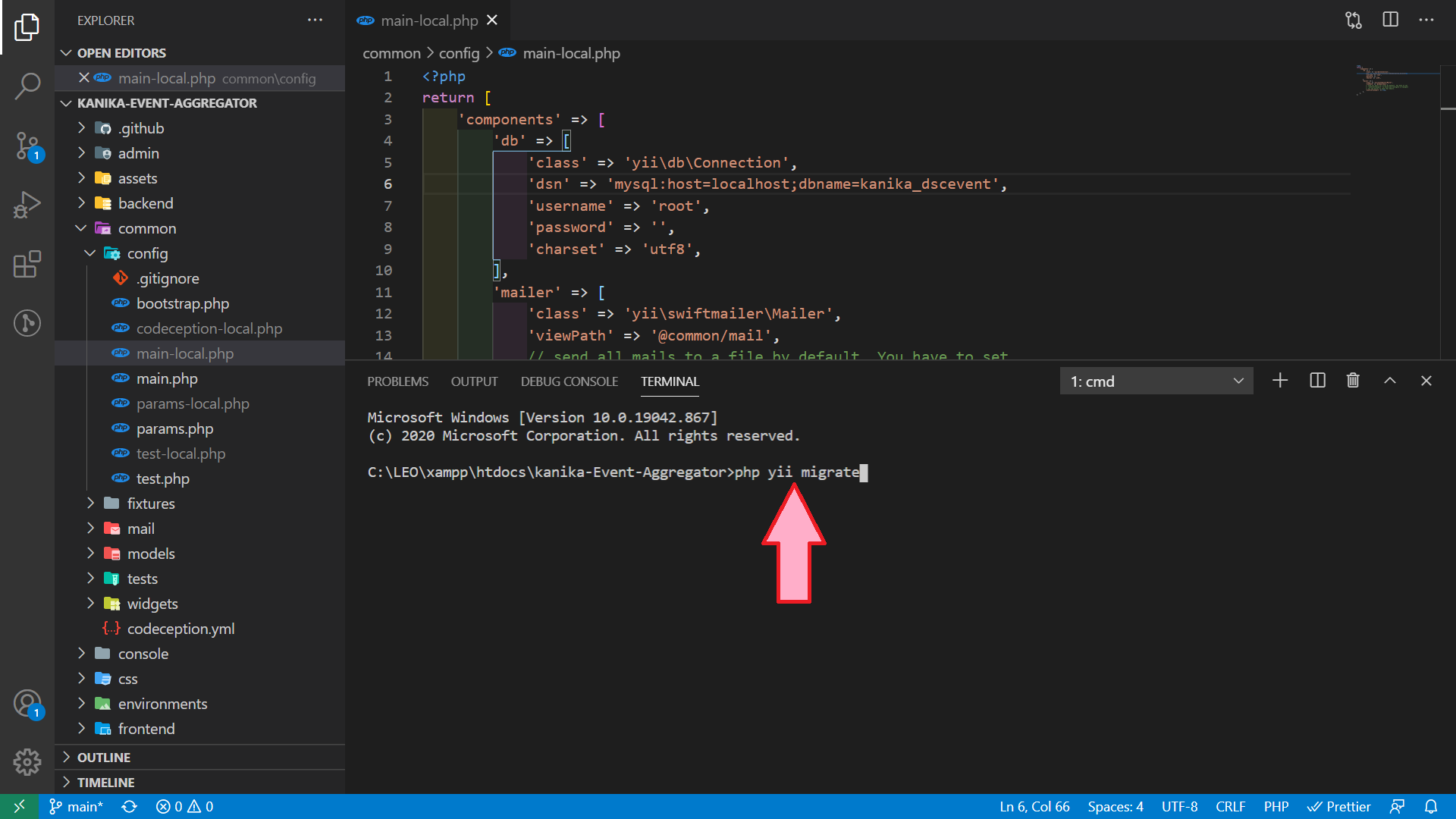Split the terminal panel
1456x819 pixels.
[1317, 381]
